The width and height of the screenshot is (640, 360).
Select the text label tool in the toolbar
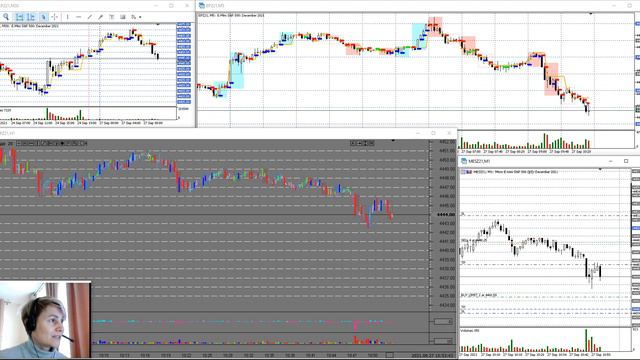click(x=111, y=17)
